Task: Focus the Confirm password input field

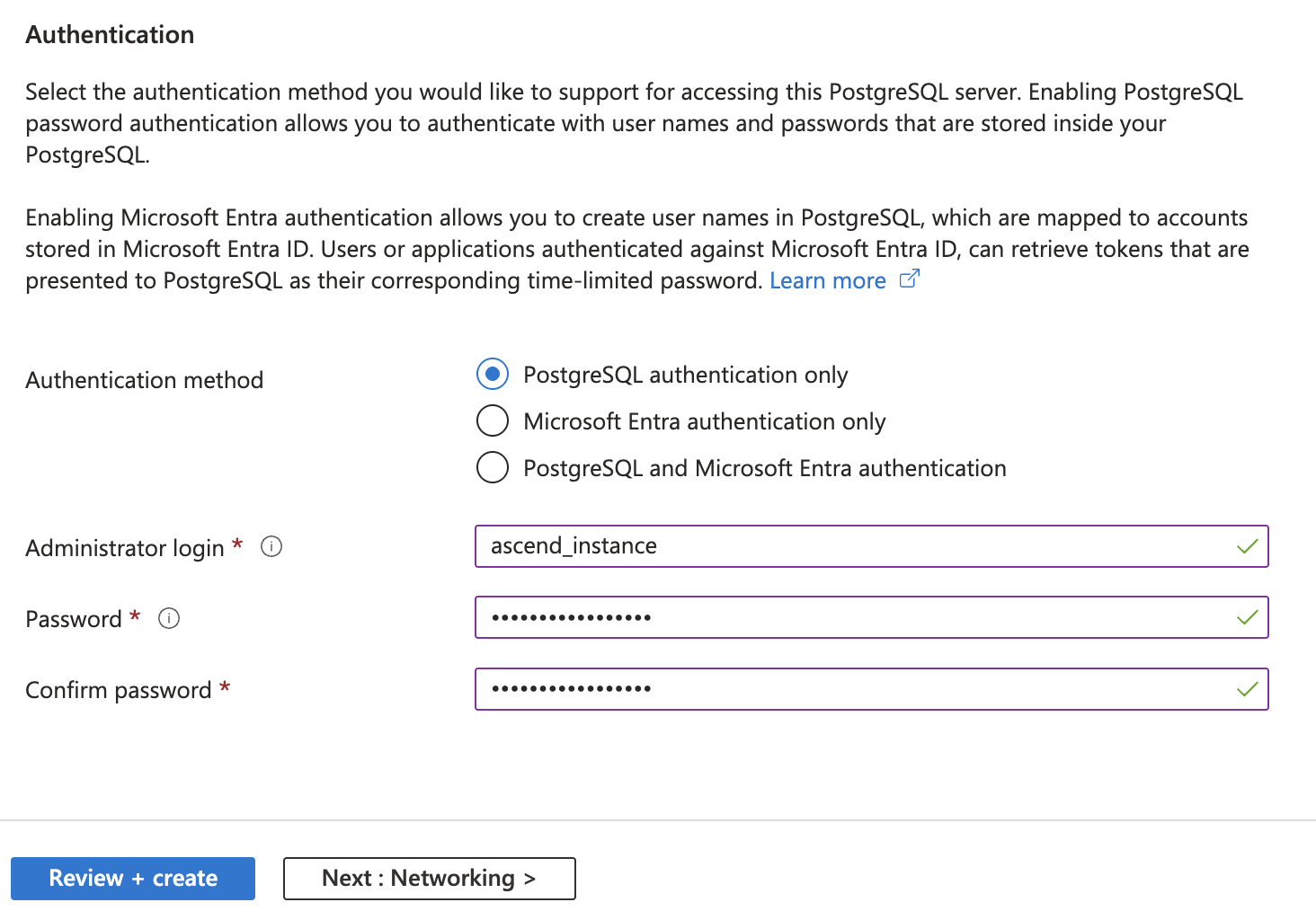Action: tap(854, 689)
